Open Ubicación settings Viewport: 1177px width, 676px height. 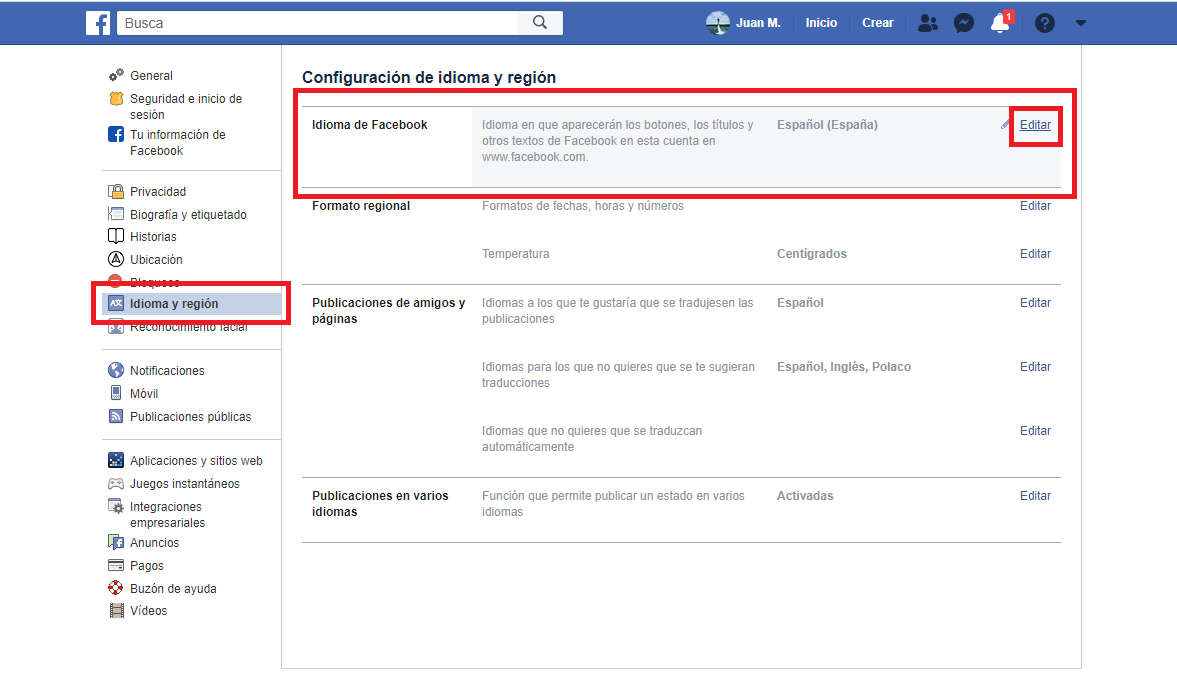156,260
